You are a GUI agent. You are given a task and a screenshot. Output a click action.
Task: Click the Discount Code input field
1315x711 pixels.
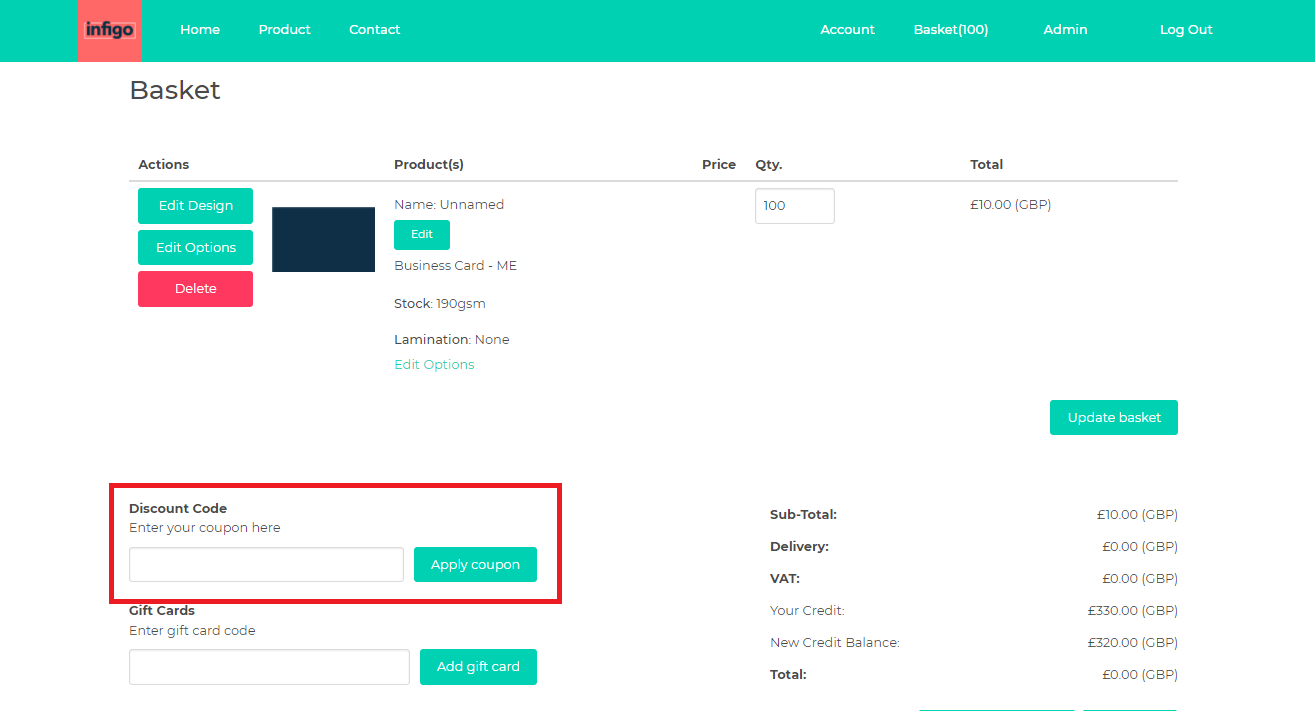pyautogui.click(x=266, y=565)
